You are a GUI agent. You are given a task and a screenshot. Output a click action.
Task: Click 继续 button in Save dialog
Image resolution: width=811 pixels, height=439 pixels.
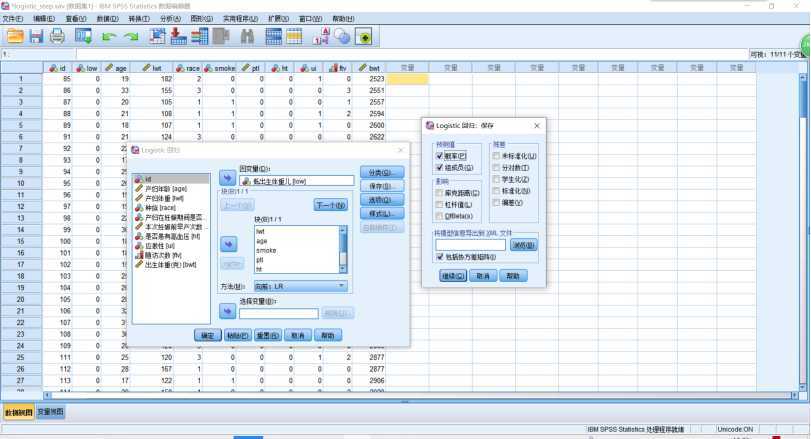(453, 275)
